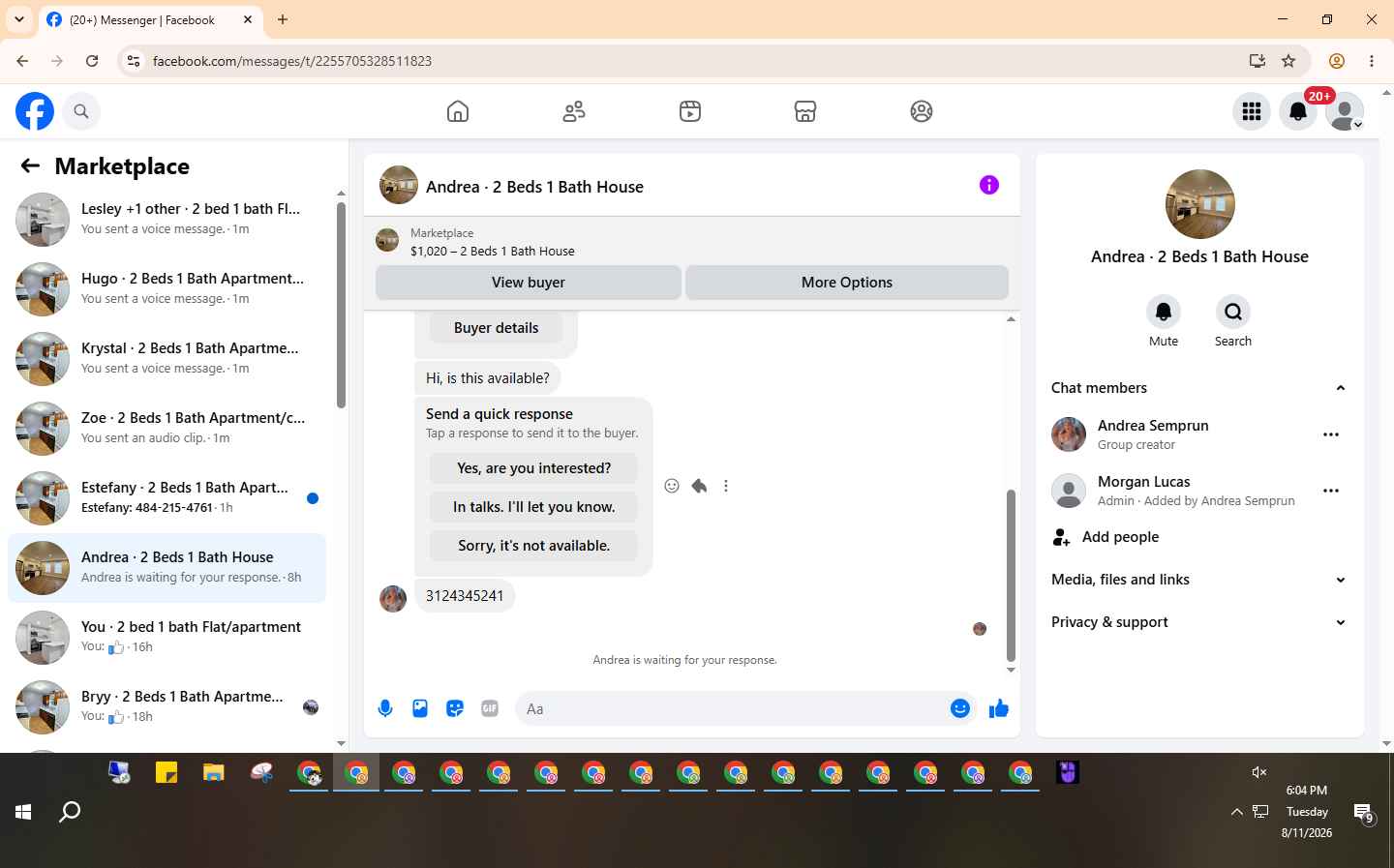Open Windows Start menu
Image resolution: width=1394 pixels, height=868 pixels.
click(23, 812)
